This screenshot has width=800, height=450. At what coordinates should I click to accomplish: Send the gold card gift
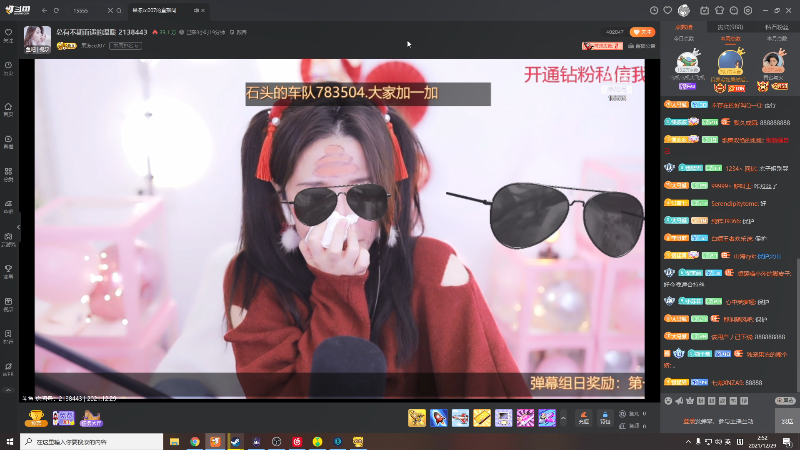click(482, 418)
